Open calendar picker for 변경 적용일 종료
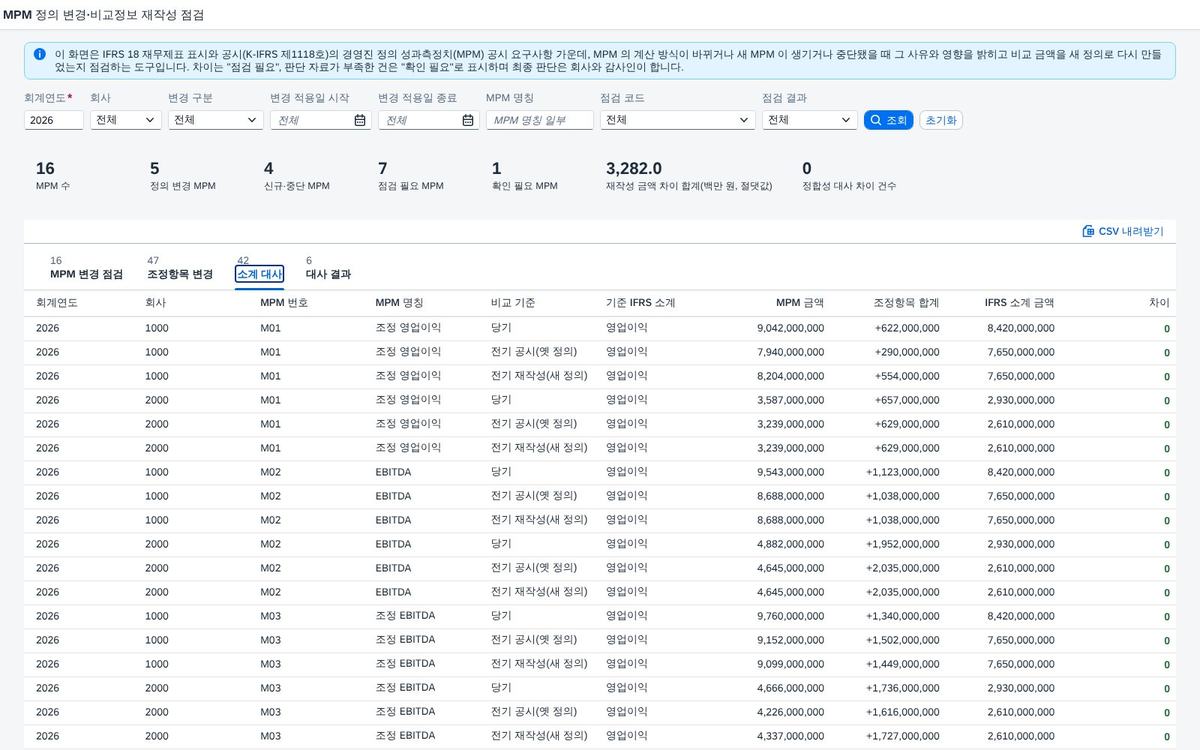 click(468, 120)
